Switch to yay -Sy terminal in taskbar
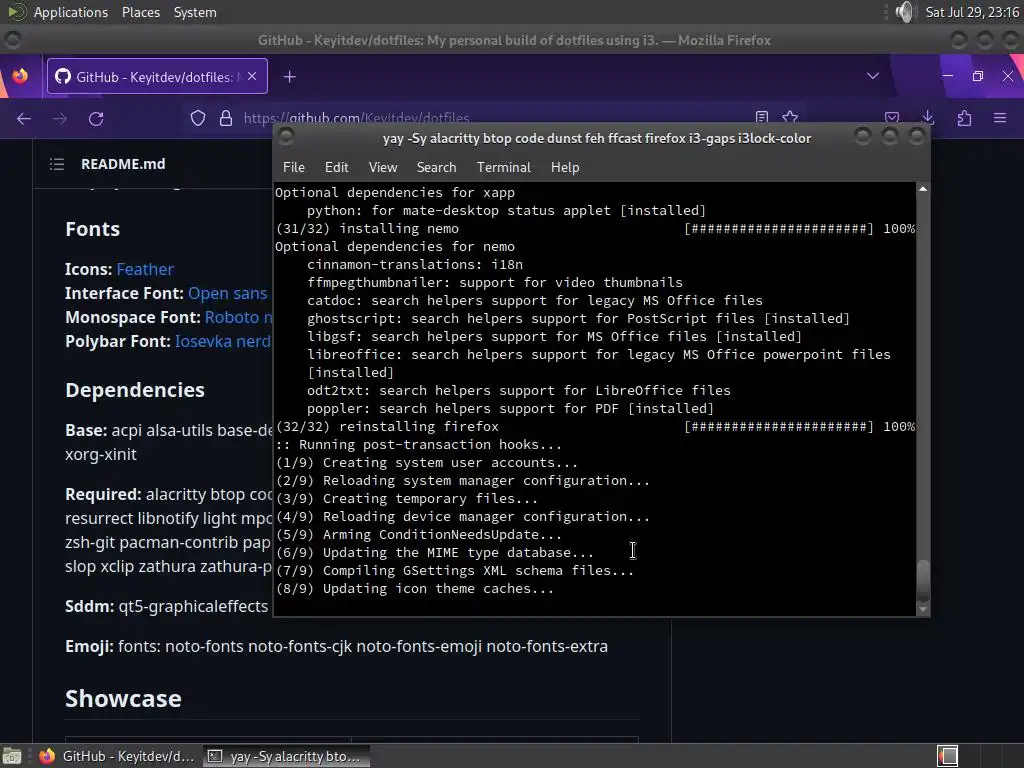Image resolution: width=1024 pixels, height=768 pixels. click(x=286, y=756)
